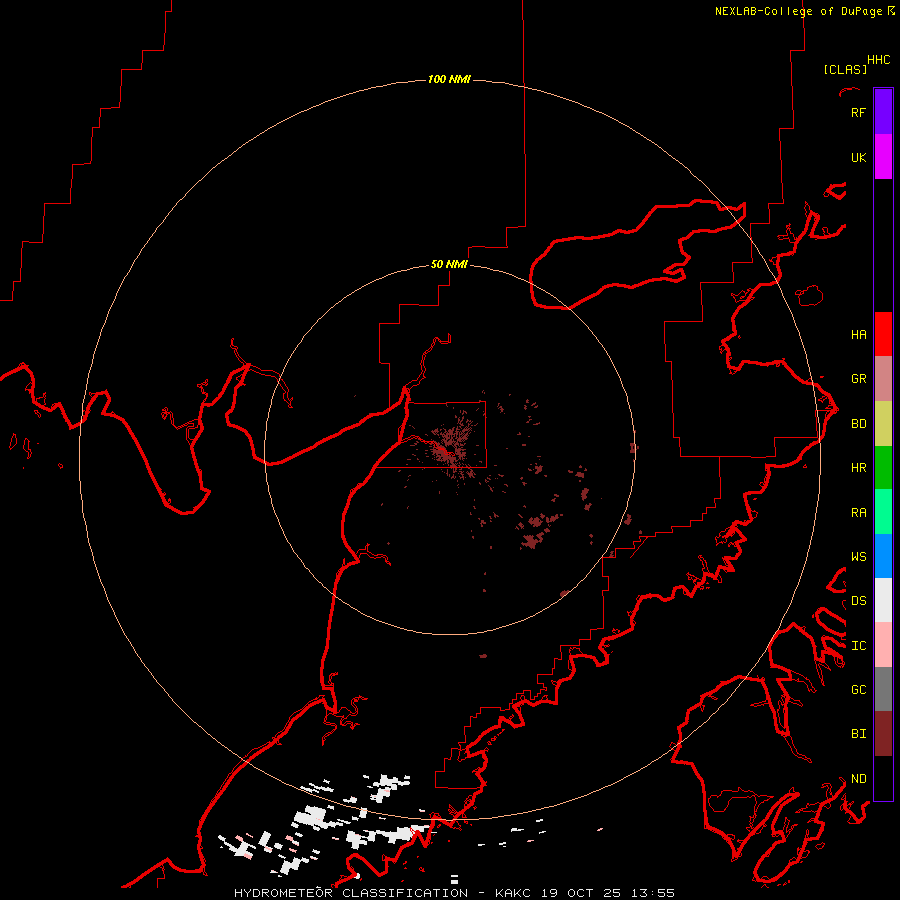
Task: Click the red HA color swatch
Action: tap(883, 334)
